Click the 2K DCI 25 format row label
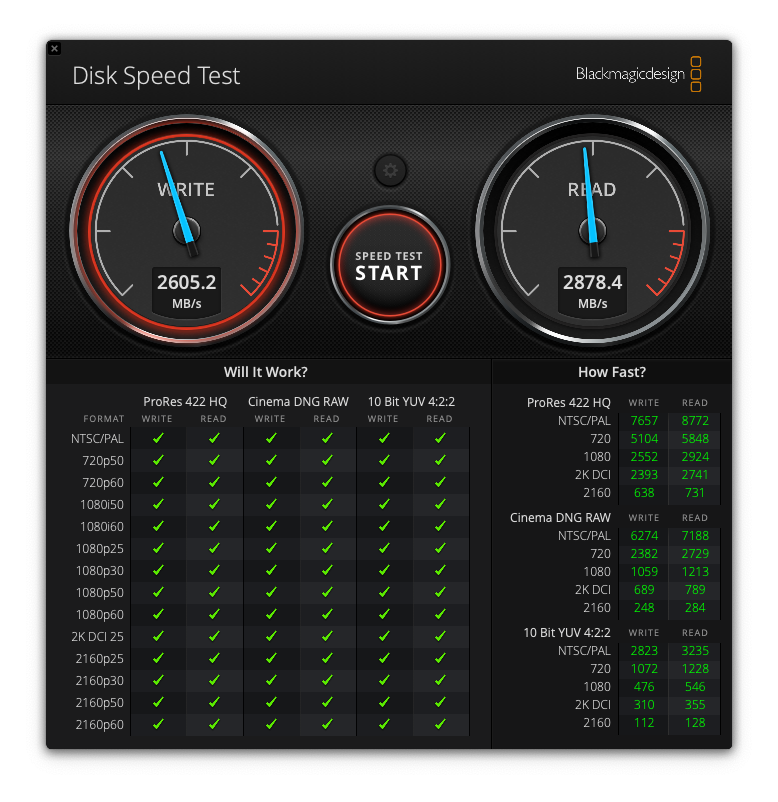 tap(97, 637)
